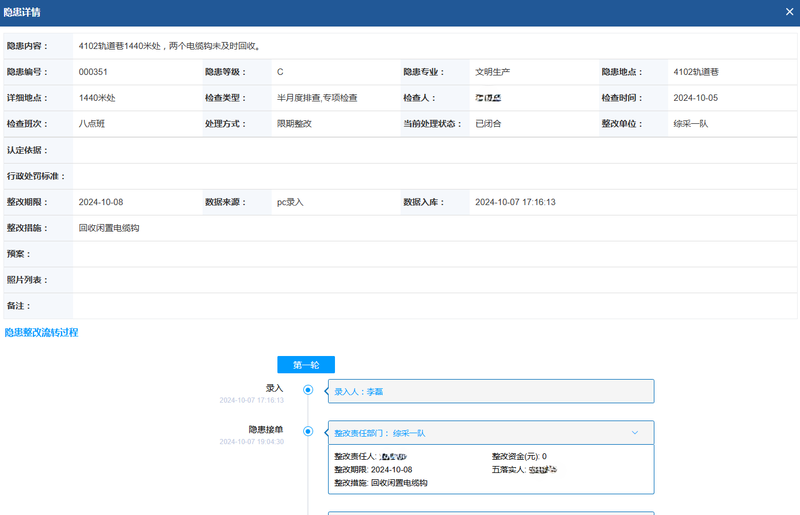Click the 隐患详情 dialog title
Viewport: 800px width, 515px height.
tap(22, 12)
